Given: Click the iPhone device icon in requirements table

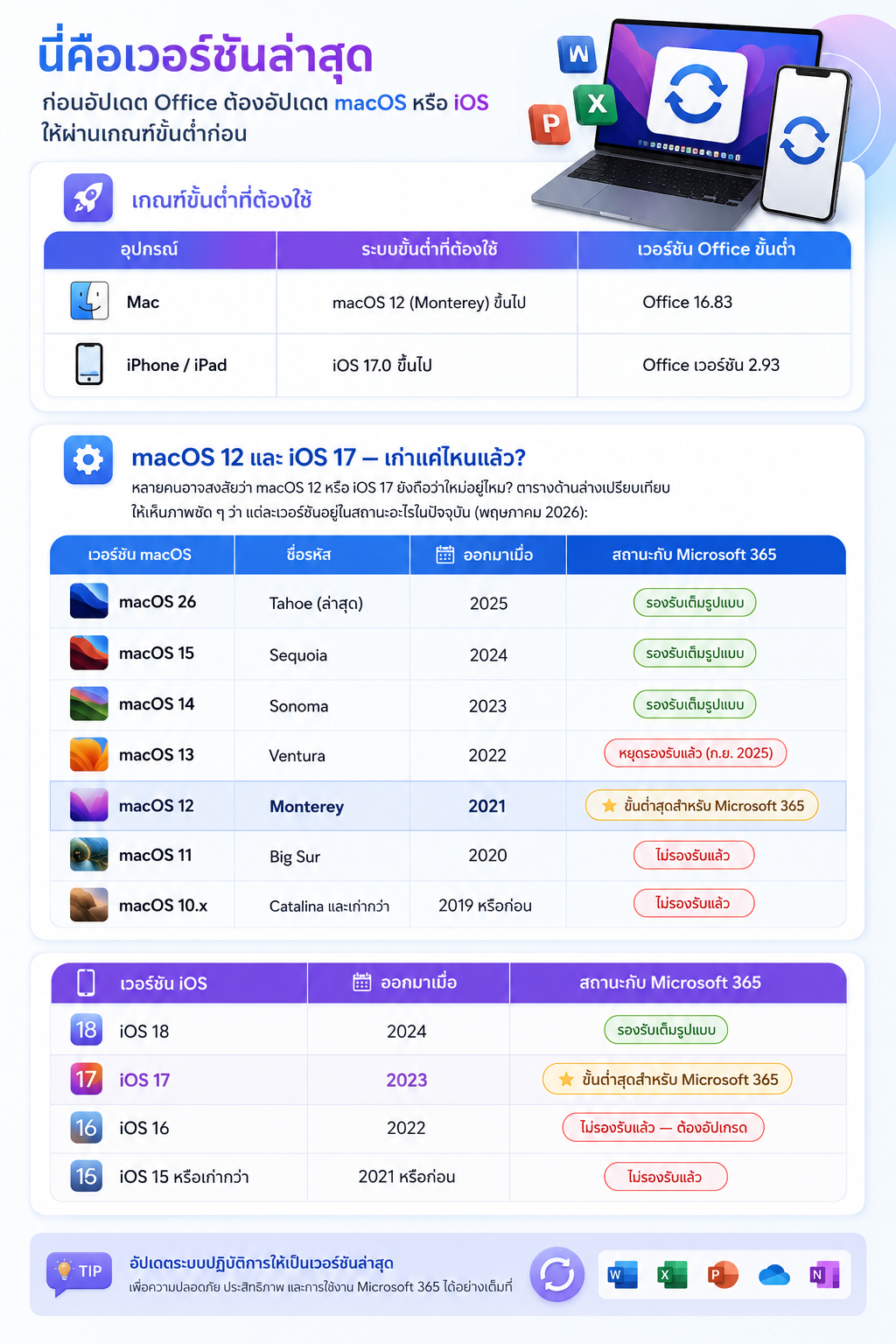Looking at the screenshot, I should point(89,364).
